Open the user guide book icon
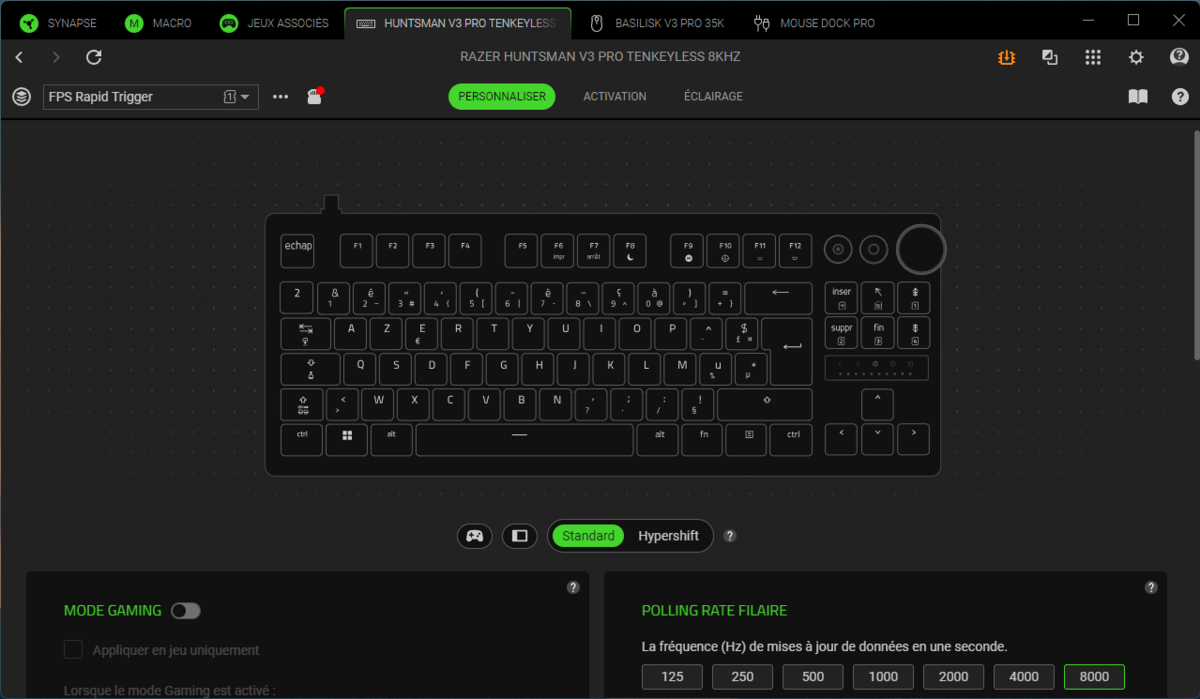 (1138, 97)
